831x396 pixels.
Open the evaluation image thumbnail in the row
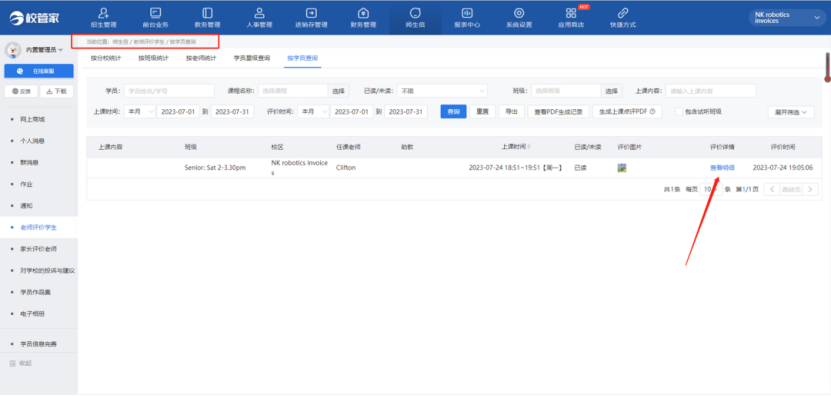[x=622, y=168]
